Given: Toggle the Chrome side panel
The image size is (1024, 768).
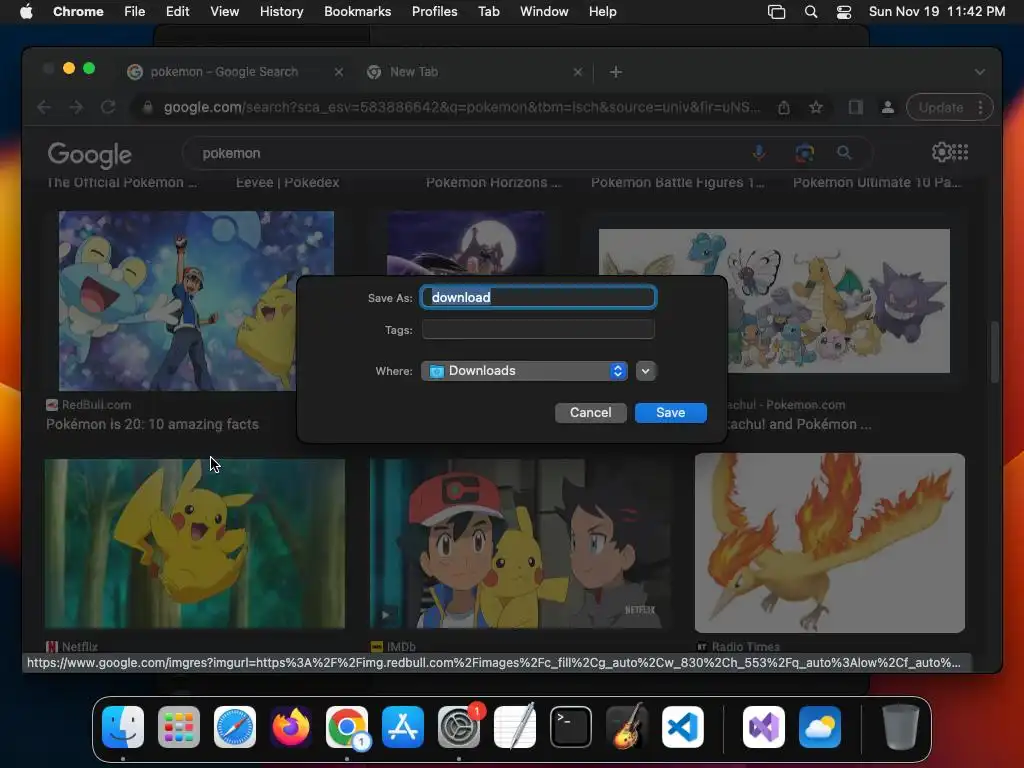Looking at the screenshot, I should click(x=856, y=108).
